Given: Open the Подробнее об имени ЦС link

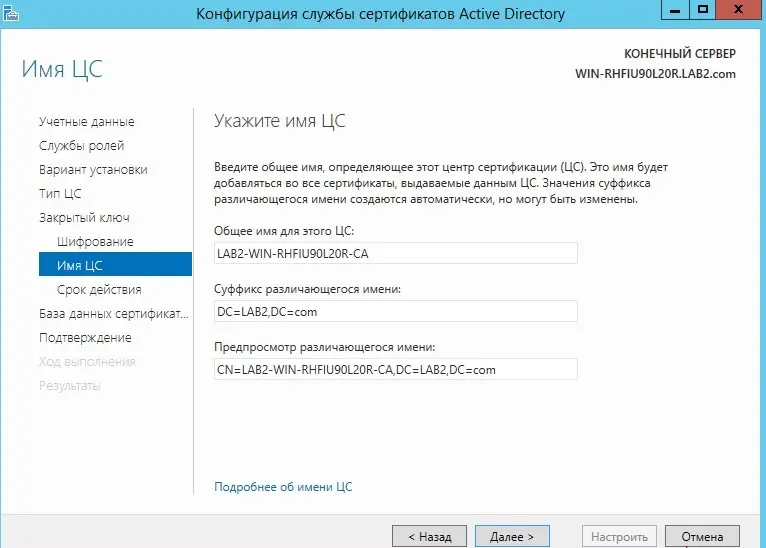Looking at the screenshot, I should click(283, 487).
